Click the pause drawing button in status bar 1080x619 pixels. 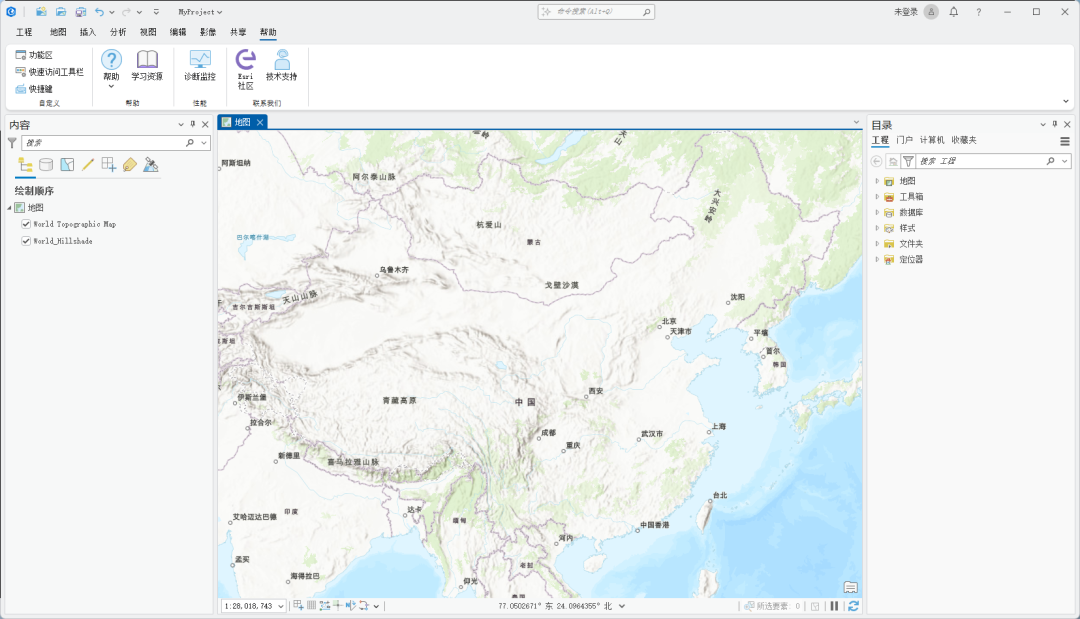835,605
